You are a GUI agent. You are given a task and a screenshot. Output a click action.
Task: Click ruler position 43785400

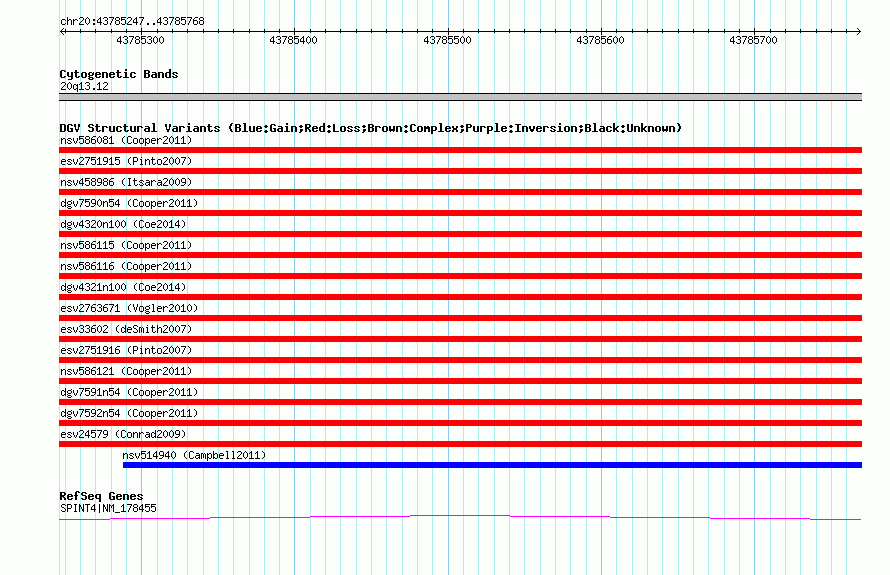pyautogui.click(x=293, y=40)
